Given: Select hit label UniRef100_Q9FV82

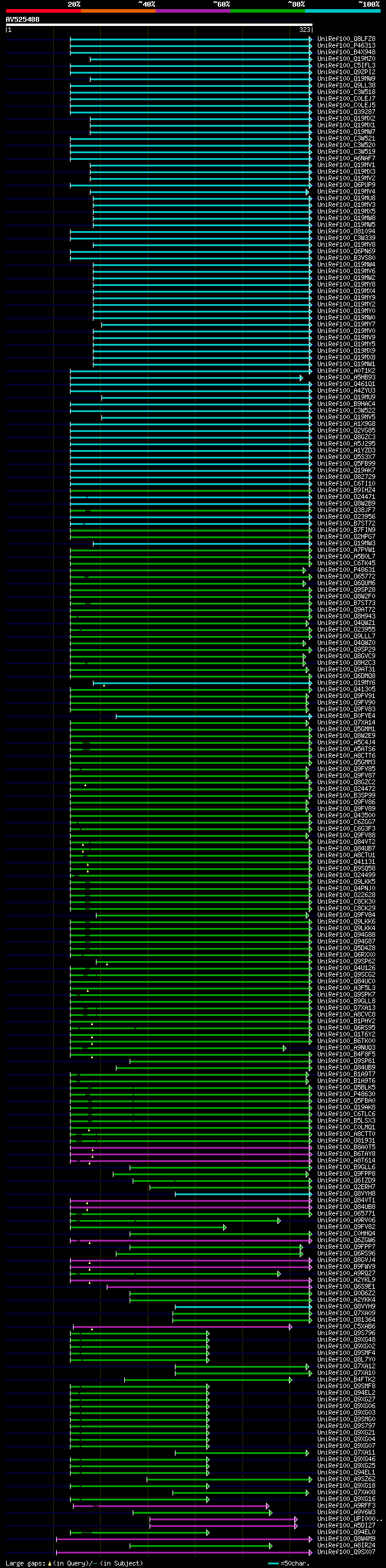Looking at the screenshot, I should pyautogui.click(x=346, y=1227).
